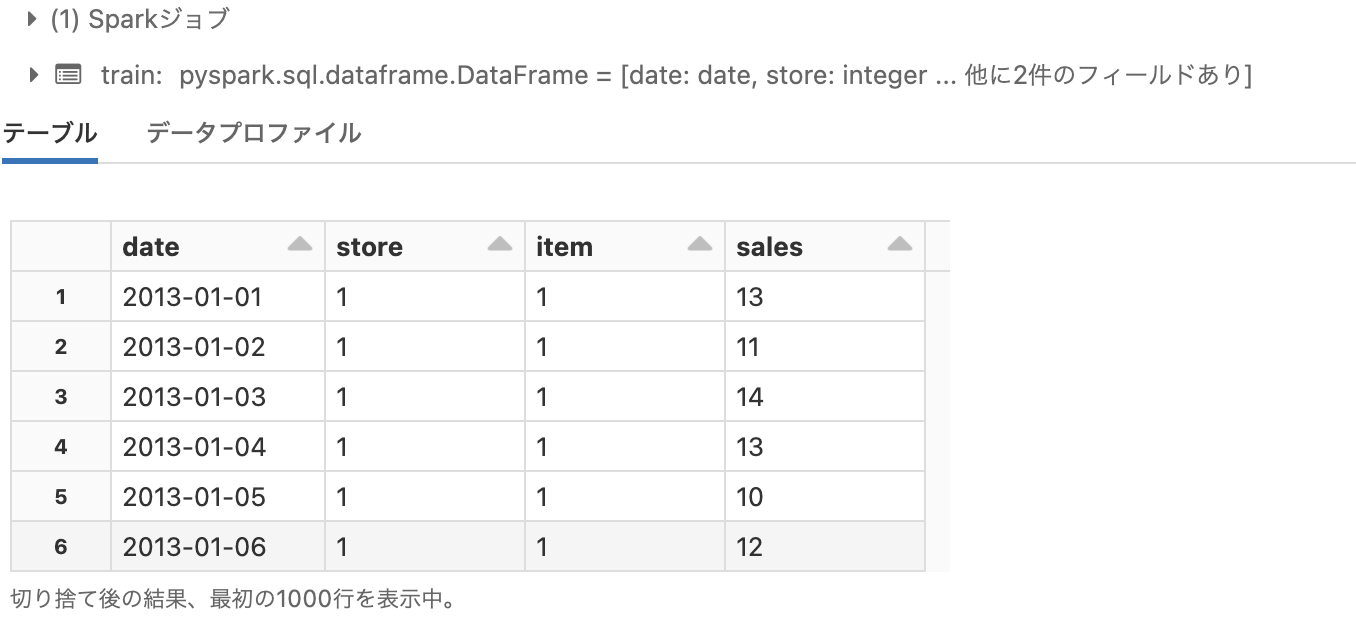Click the sales column header label

coord(769,247)
